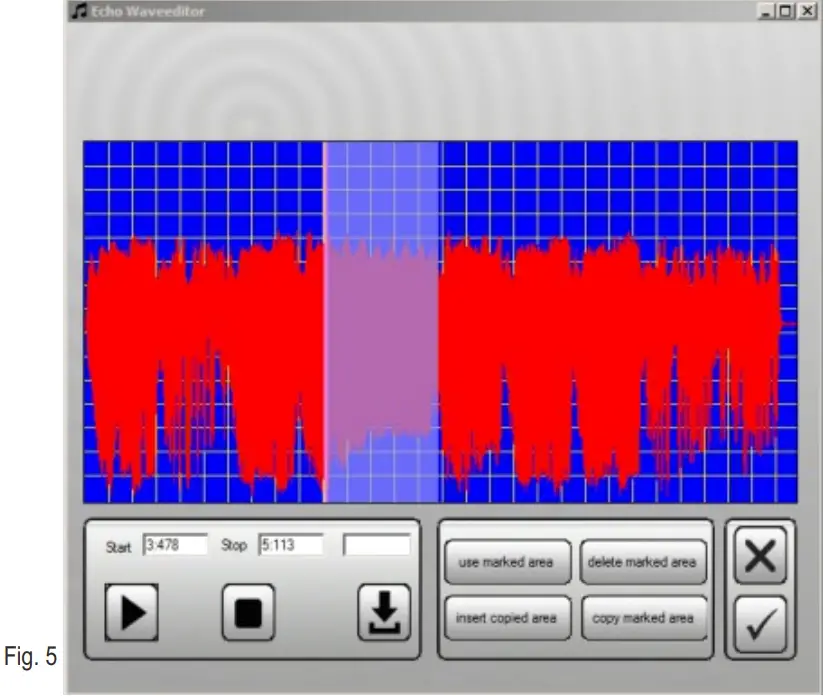Click the 'Echo Waveeditor' title text

[148, 11]
